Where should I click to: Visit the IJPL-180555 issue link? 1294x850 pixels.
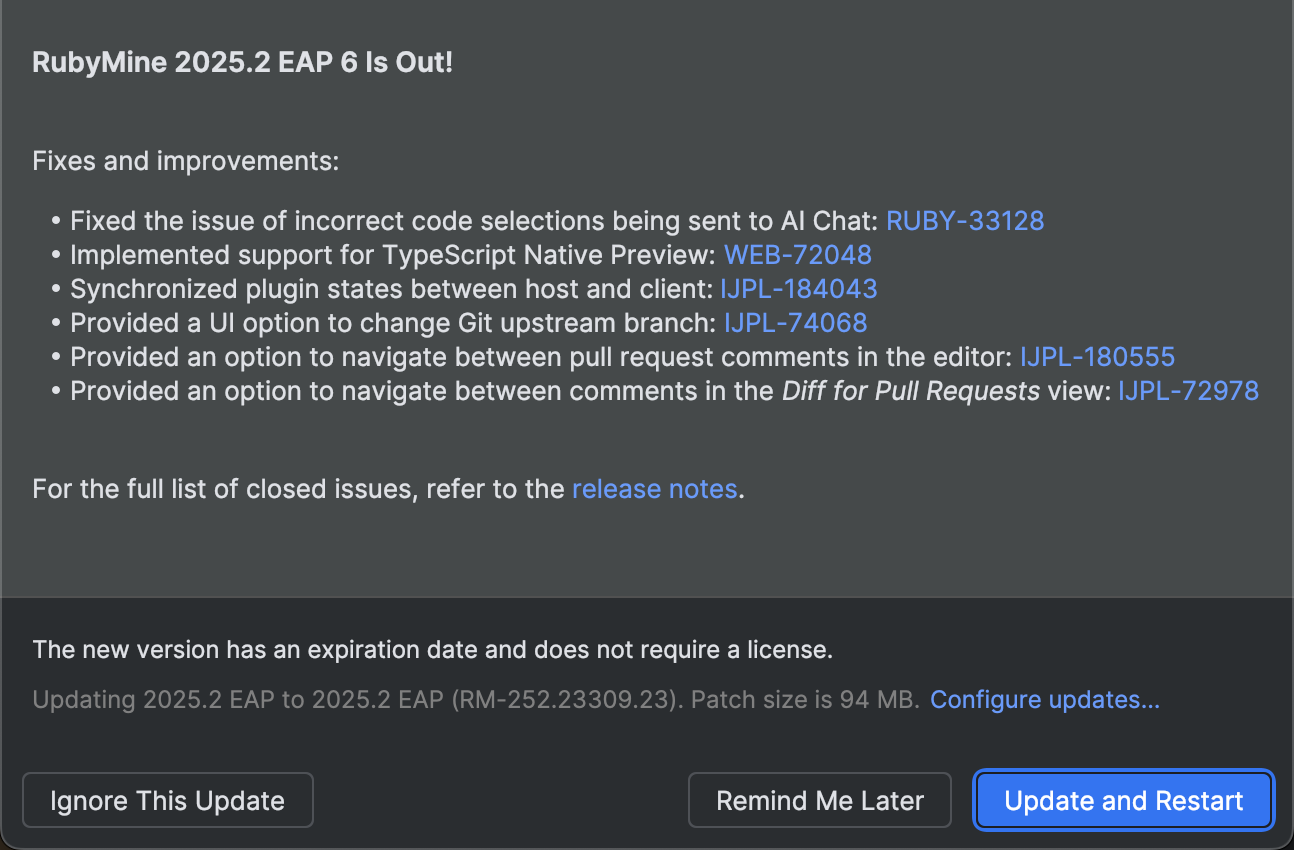(x=1097, y=357)
